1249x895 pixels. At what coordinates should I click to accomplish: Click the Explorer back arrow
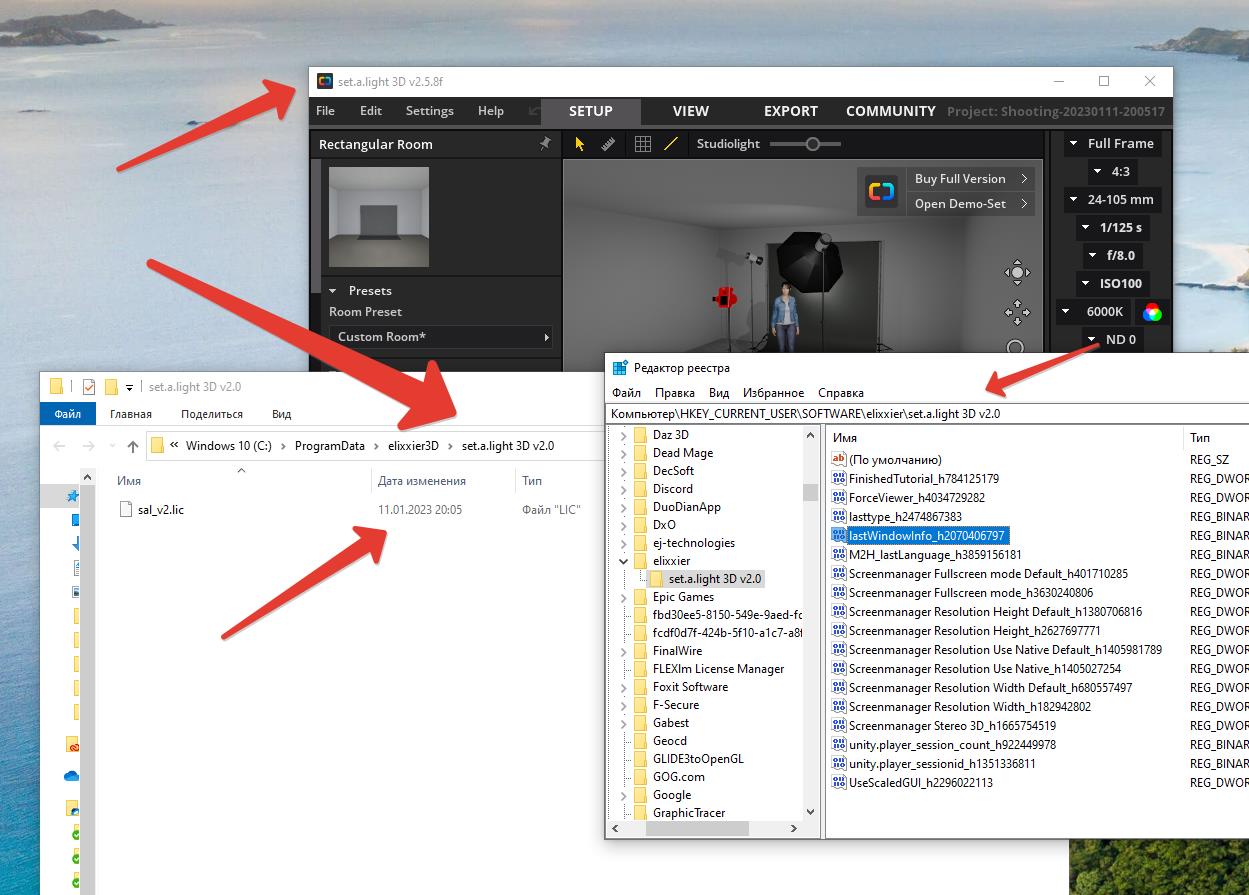point(59,446)
